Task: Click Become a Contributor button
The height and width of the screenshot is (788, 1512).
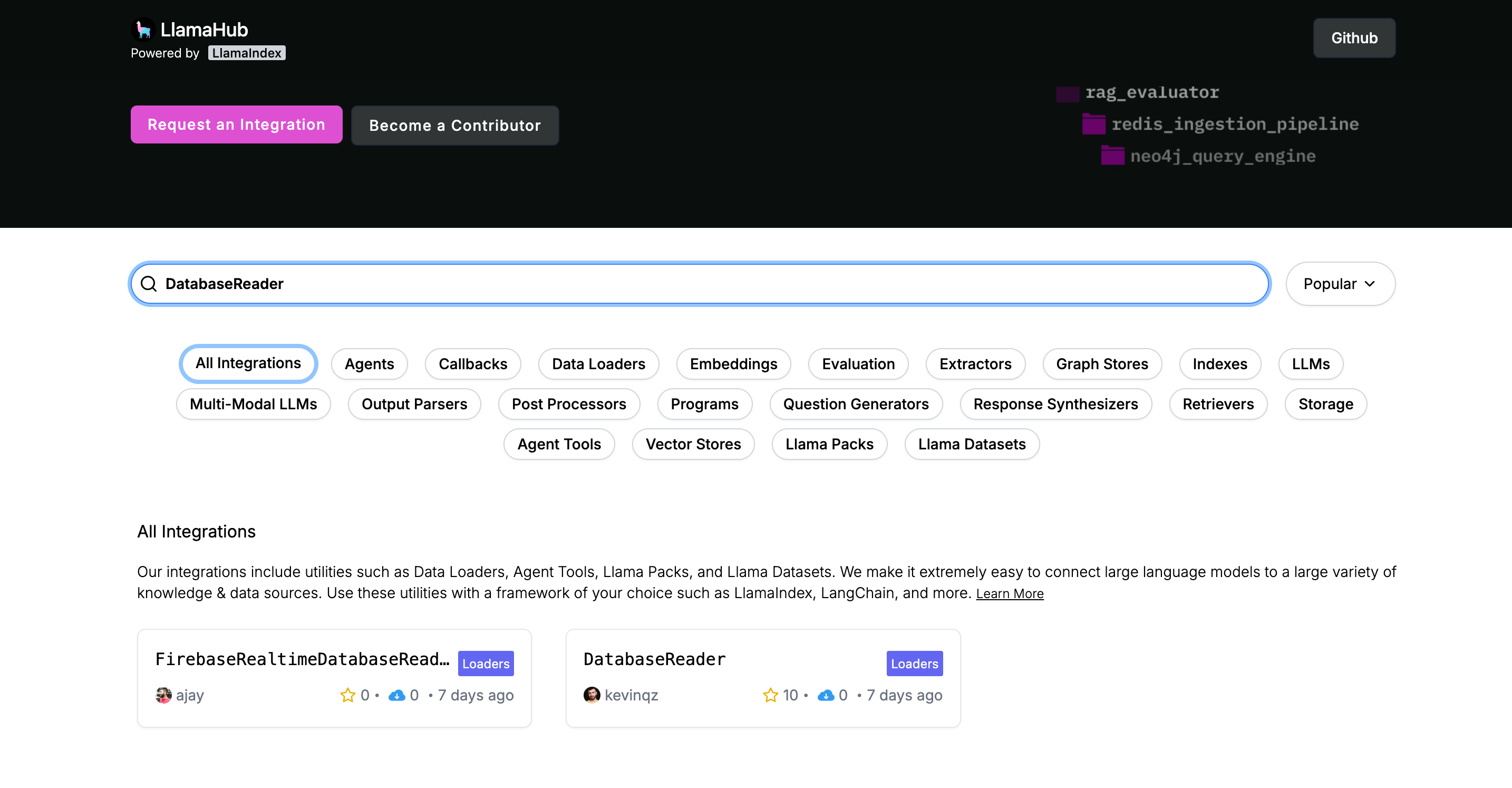Action: point(455,125)
